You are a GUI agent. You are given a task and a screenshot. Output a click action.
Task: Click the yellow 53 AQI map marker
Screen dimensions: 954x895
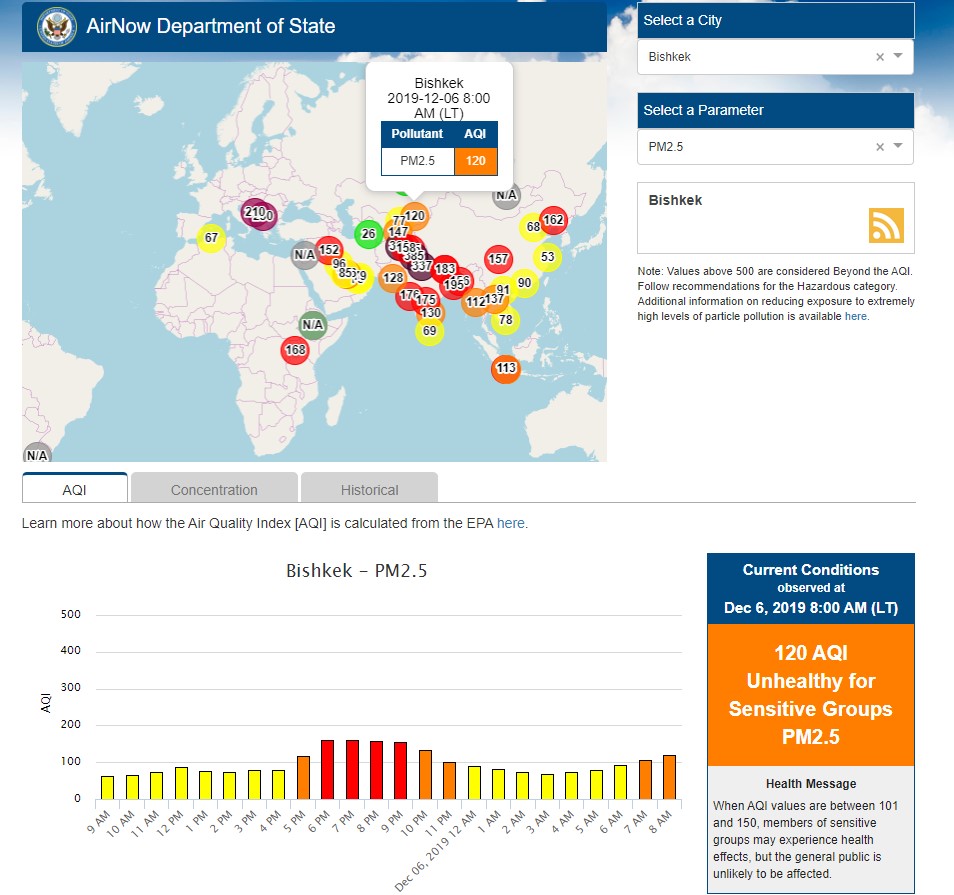547,257
